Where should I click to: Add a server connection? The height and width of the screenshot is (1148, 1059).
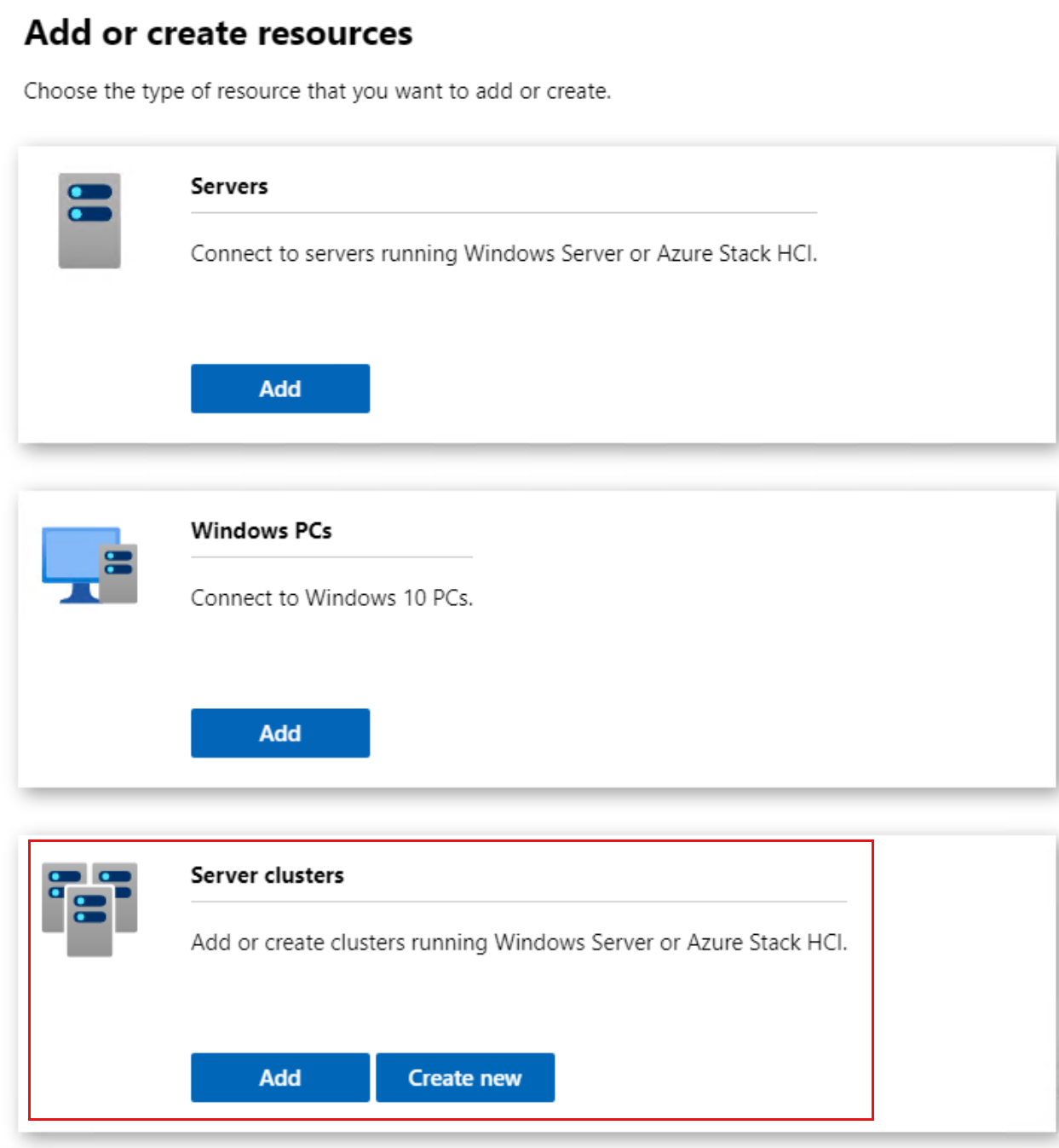pyautogui.click(x=279, y=389)
